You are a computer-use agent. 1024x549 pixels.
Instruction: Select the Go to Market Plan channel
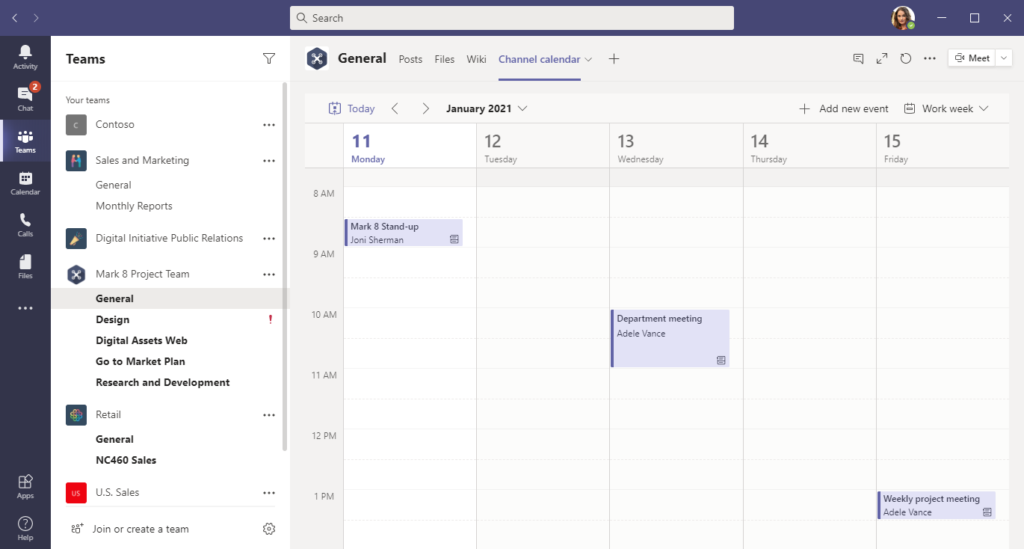(140, 361)
